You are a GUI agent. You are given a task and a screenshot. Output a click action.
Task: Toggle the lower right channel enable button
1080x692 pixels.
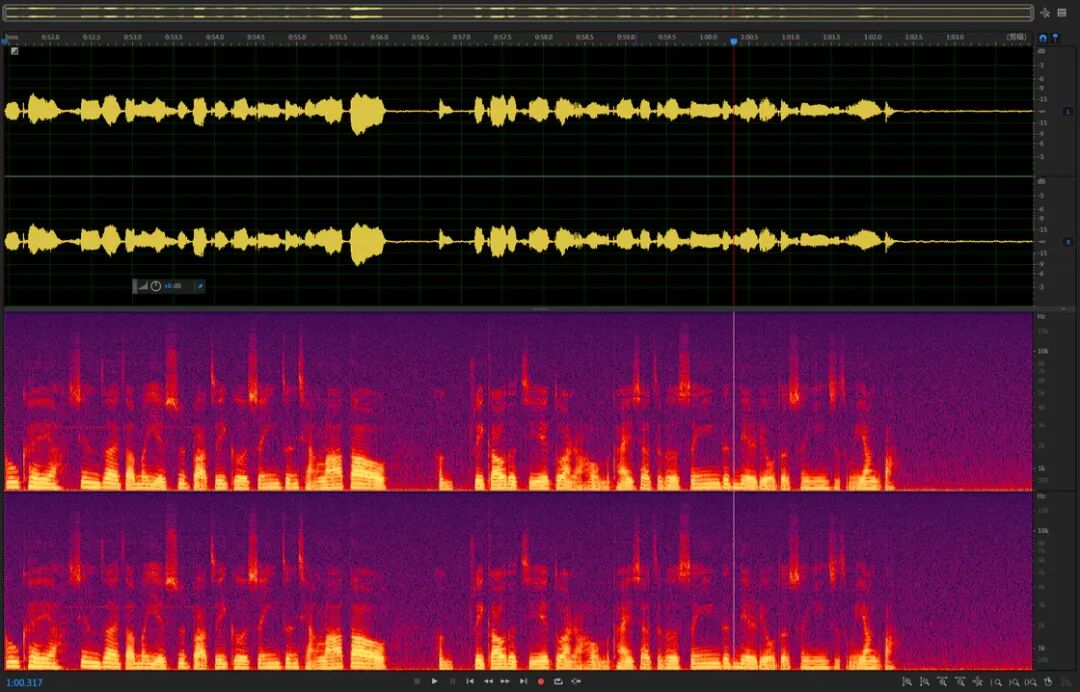pos(1068,242)
